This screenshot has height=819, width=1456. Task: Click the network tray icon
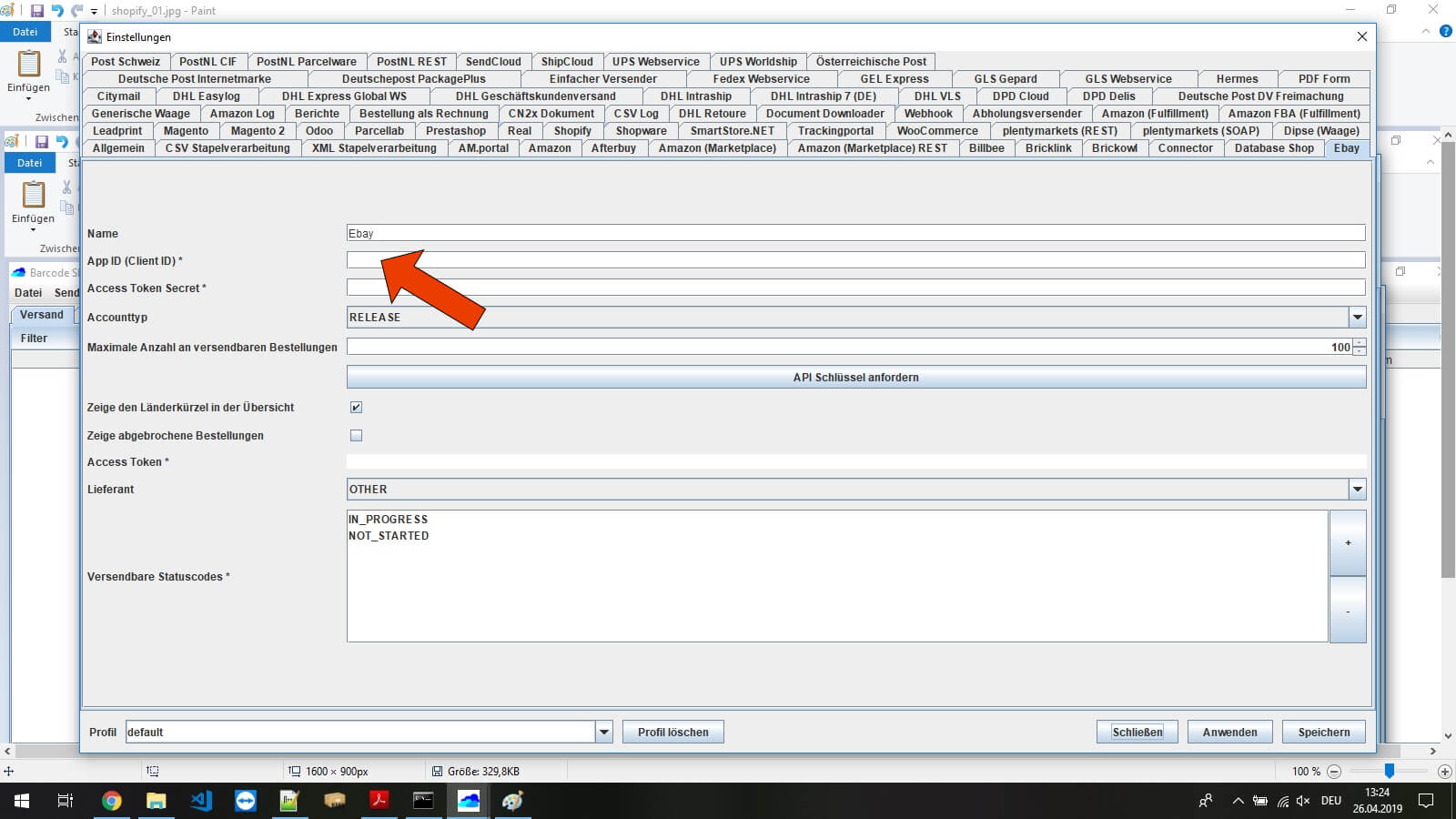click(x=1282, y=801)
